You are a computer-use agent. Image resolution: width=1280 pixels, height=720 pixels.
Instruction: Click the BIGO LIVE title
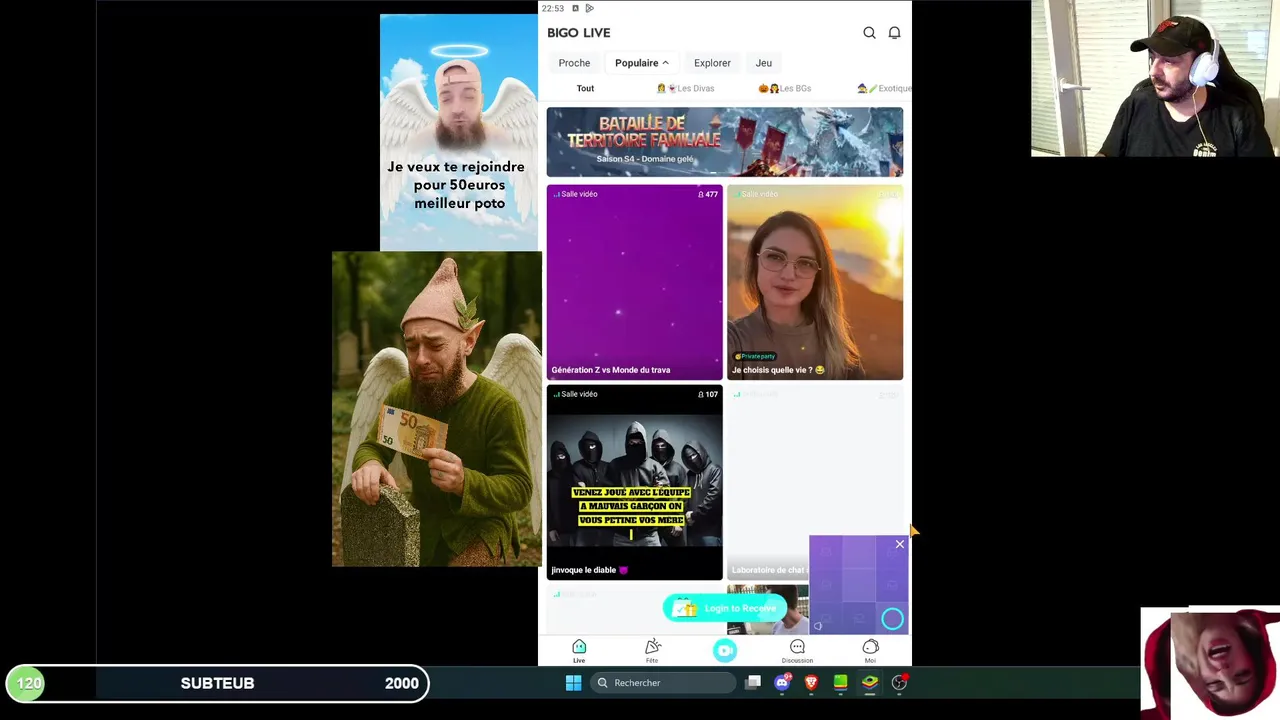578,33
